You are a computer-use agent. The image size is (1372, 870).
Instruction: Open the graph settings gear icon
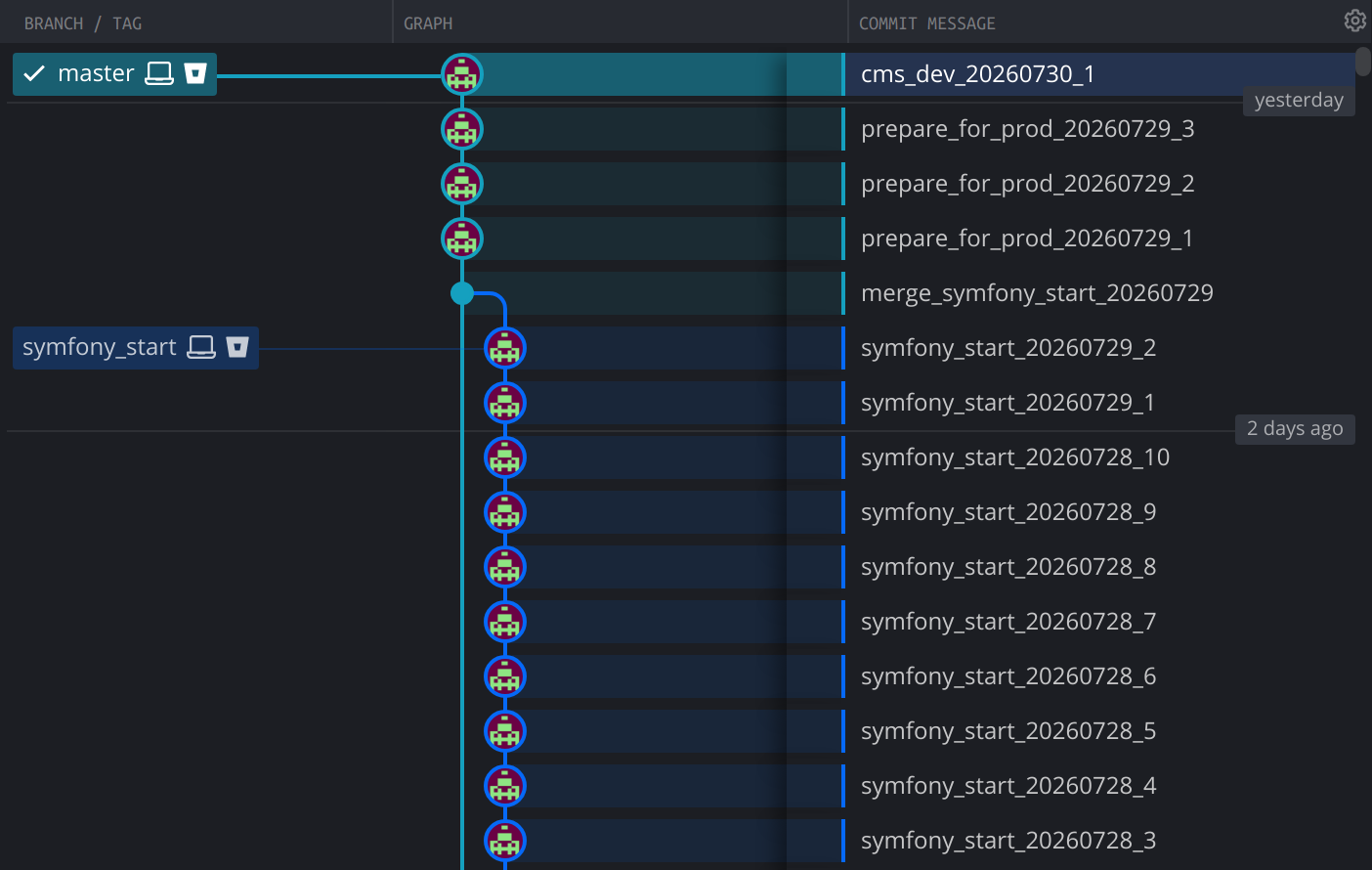tap(1354, 21)
